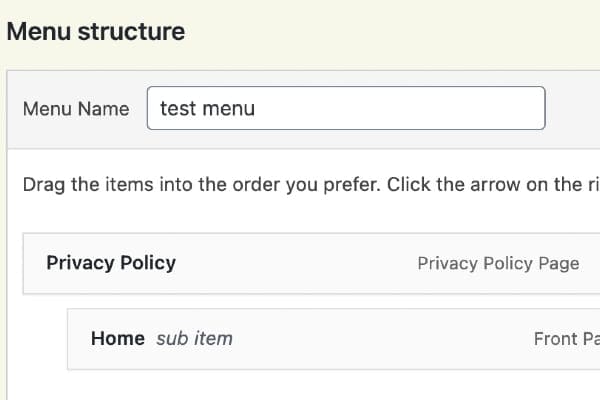This screenshot has width=600, height=400.
Task: Click the word "test" in Menu Name field
Action: coord(178,108)
